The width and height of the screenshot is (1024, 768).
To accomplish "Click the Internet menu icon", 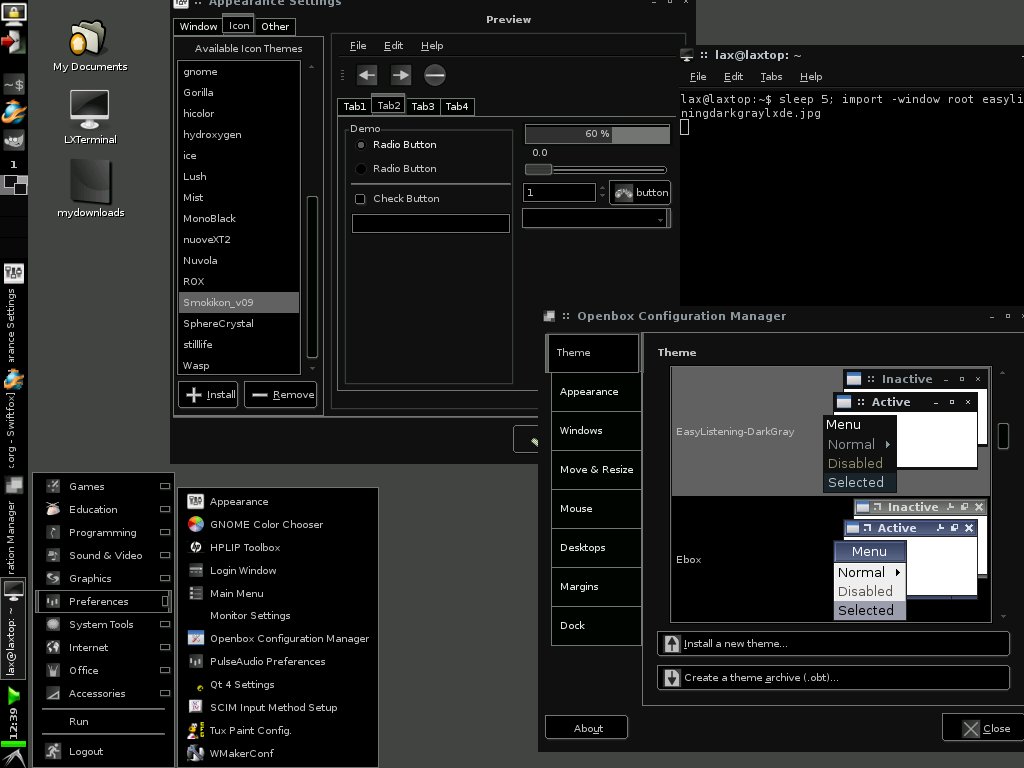I will coord(54,647).
